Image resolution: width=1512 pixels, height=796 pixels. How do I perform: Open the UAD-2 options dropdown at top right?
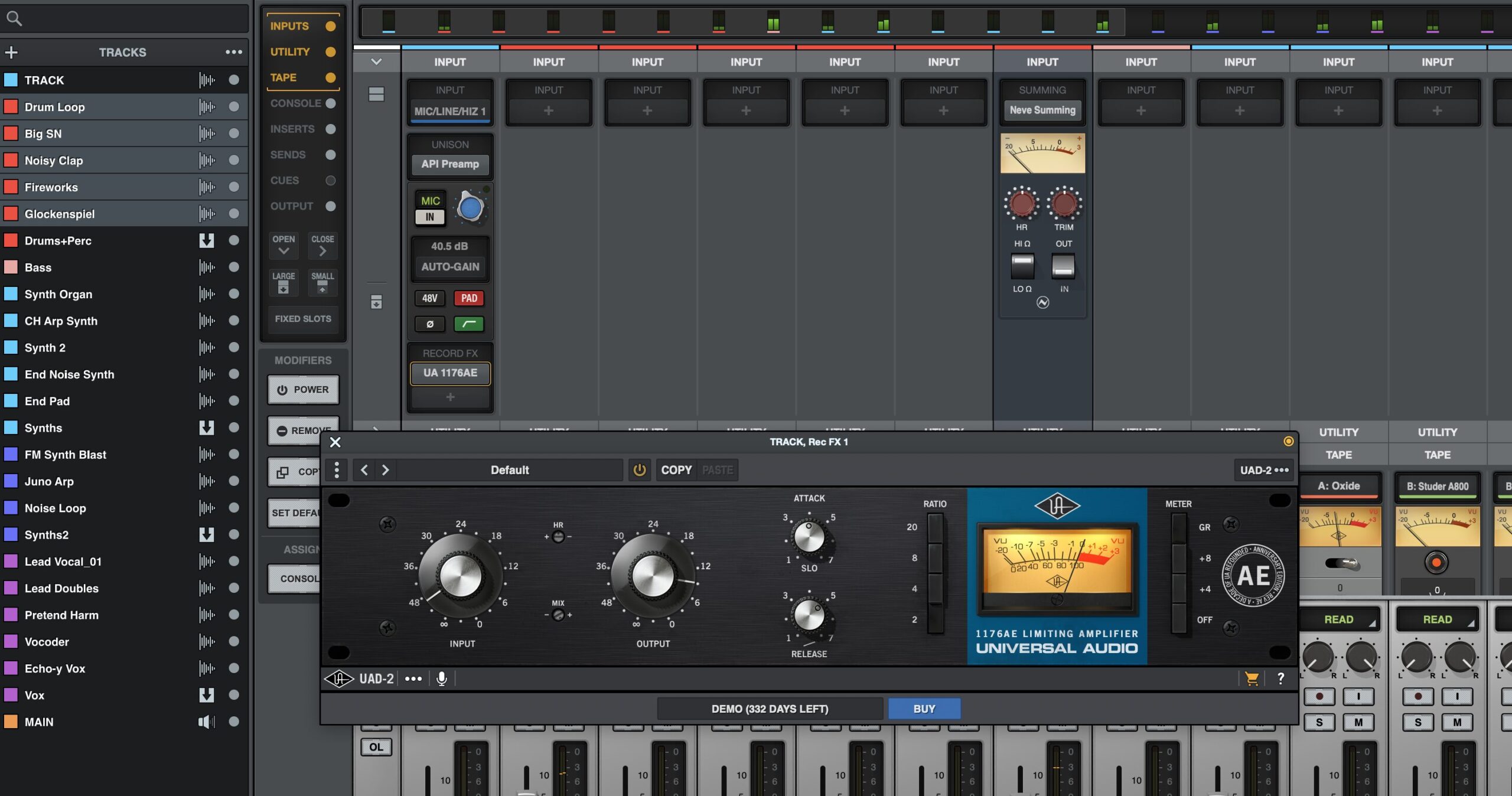coord(1264,470)
